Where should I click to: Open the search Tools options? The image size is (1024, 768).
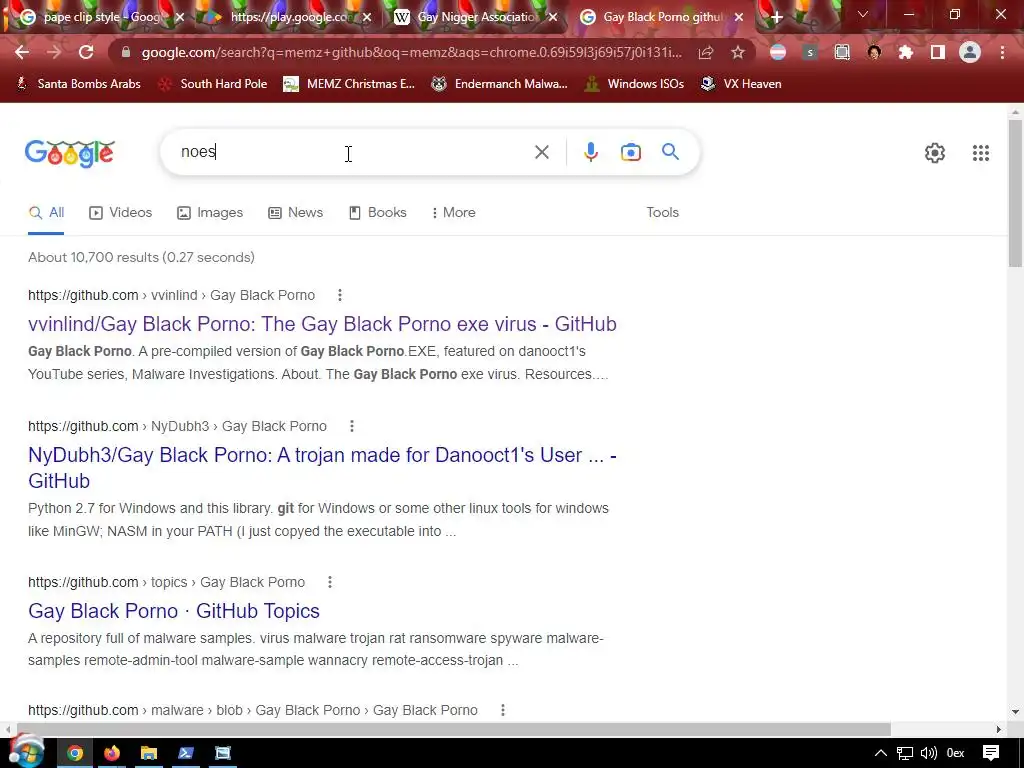click(x=662, y=213)
